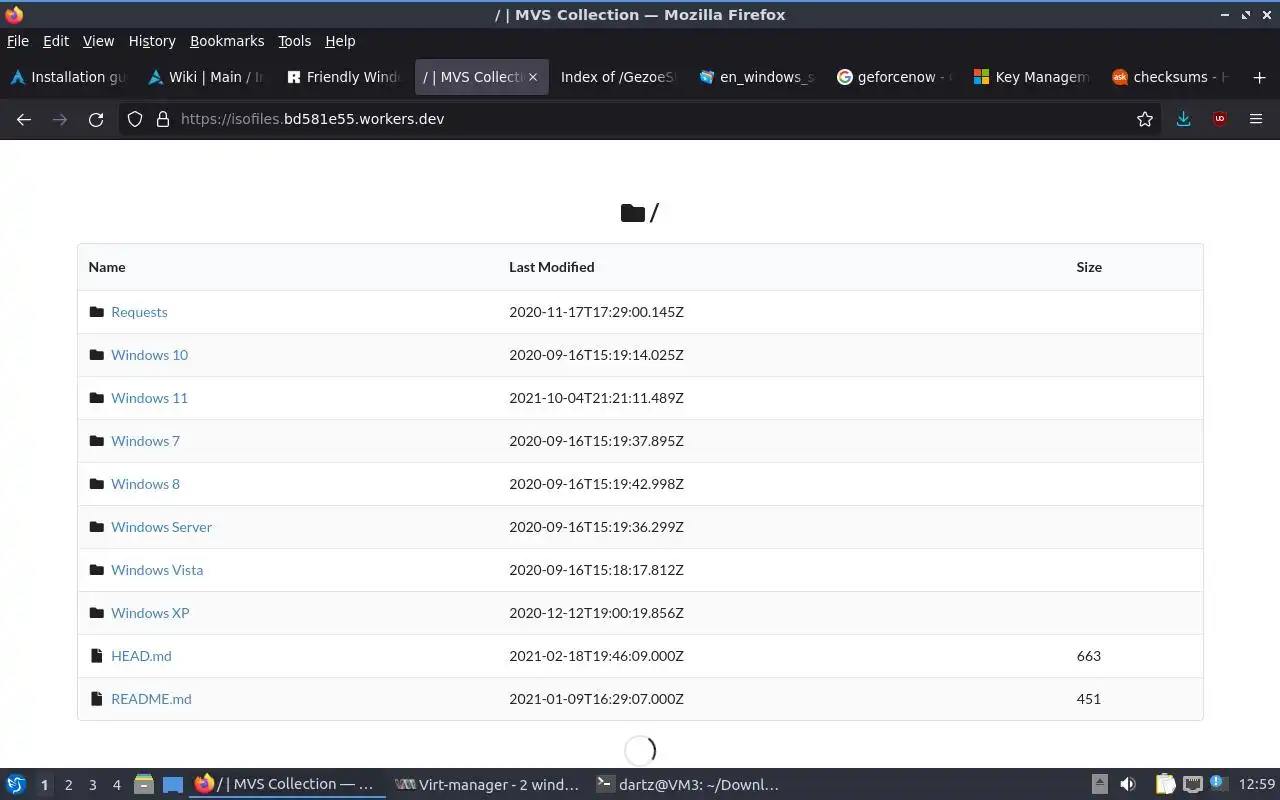Open the Help menu
1280x800 pixels.
pos(340,41)
